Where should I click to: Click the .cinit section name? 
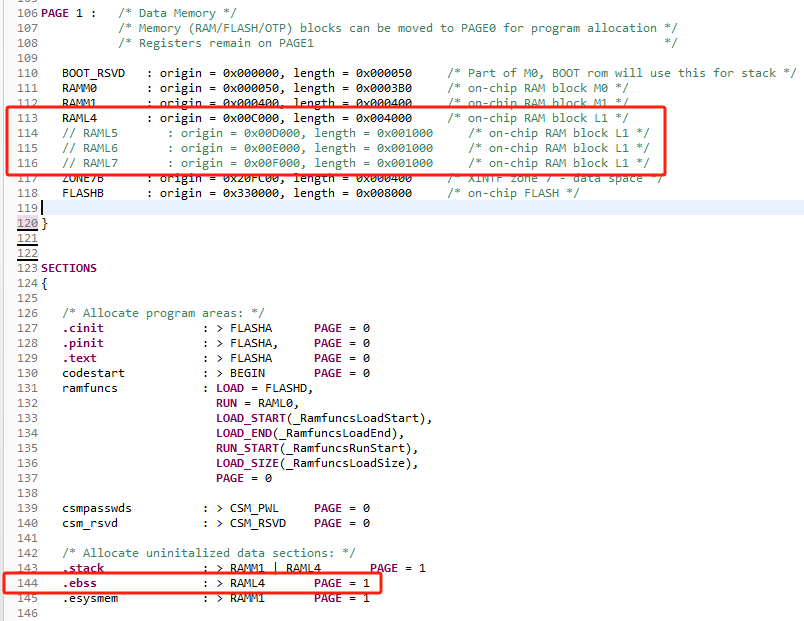coord(83,327)
